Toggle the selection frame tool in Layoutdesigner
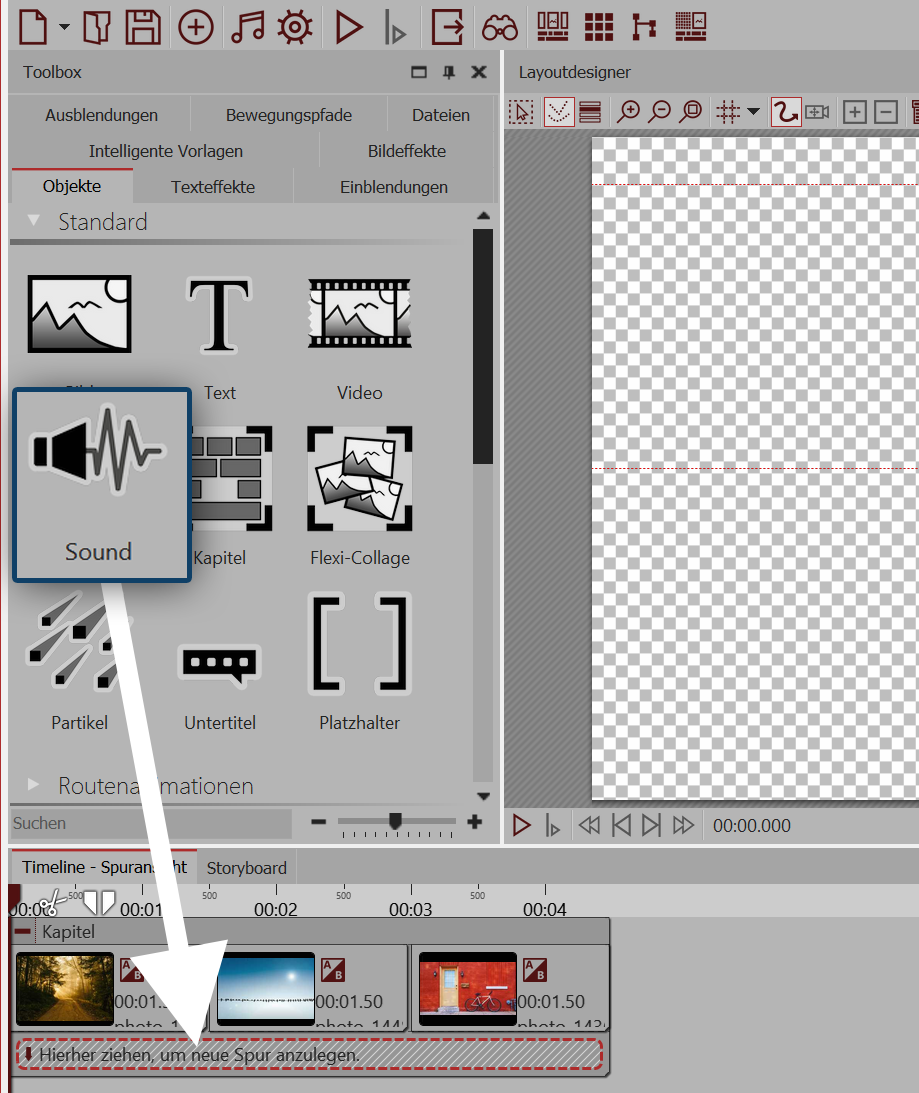Image resolution: width=919 pixels, height=1093 pixels. pos(521,112)
